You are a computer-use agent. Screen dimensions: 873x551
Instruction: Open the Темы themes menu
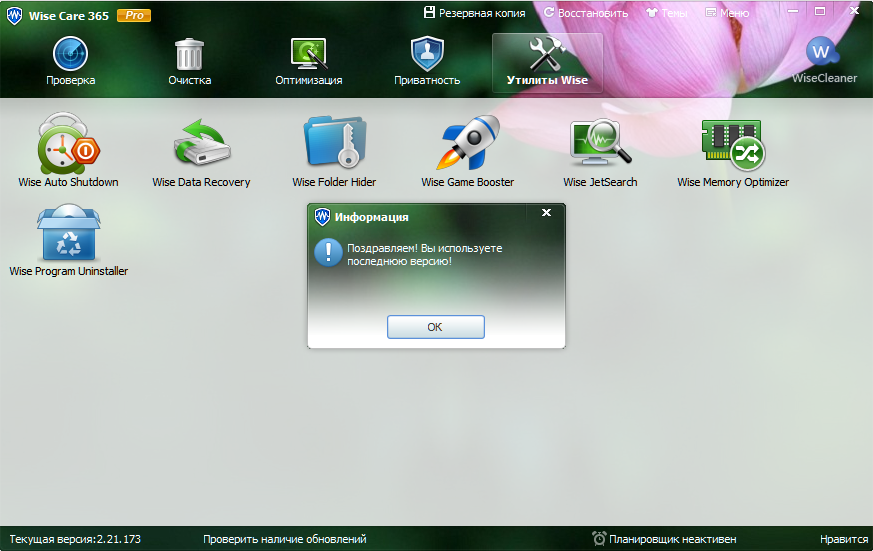tap(666, 13)
